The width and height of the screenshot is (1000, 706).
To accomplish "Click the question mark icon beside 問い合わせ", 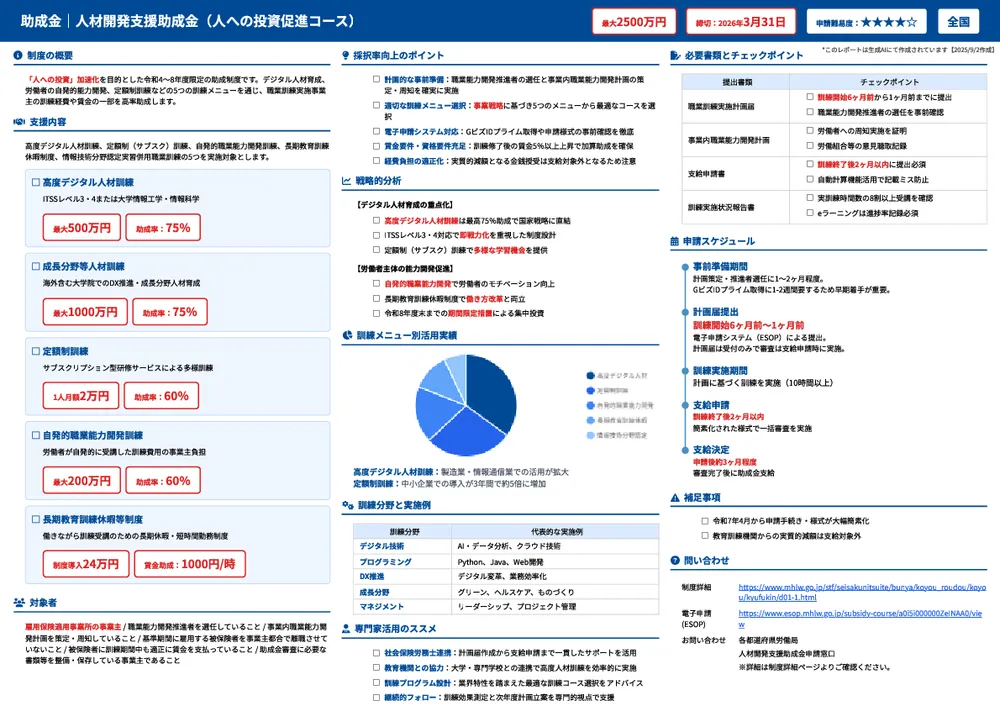I will tap(675, 561).
